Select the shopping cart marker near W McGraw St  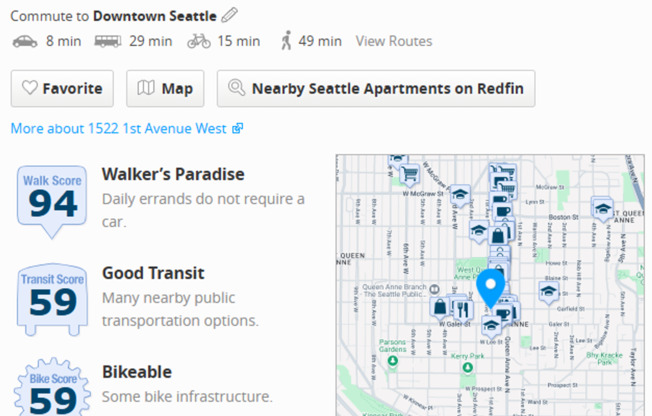click(410, 173)
